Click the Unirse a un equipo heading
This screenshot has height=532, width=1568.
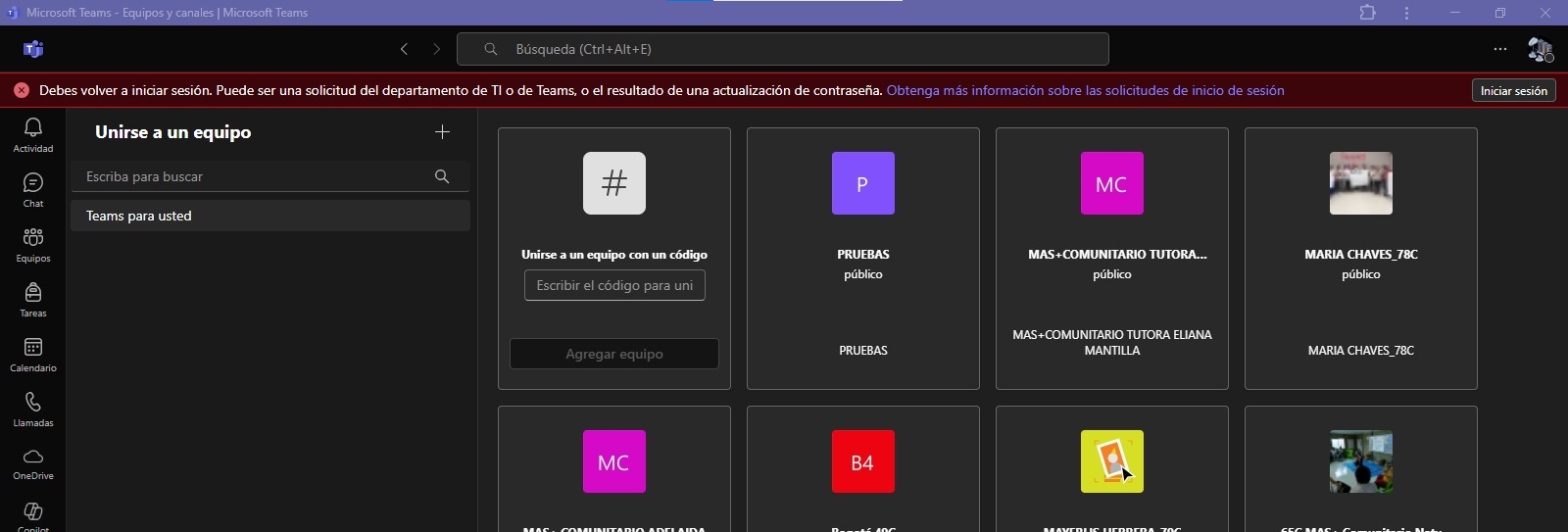(173, 132)
